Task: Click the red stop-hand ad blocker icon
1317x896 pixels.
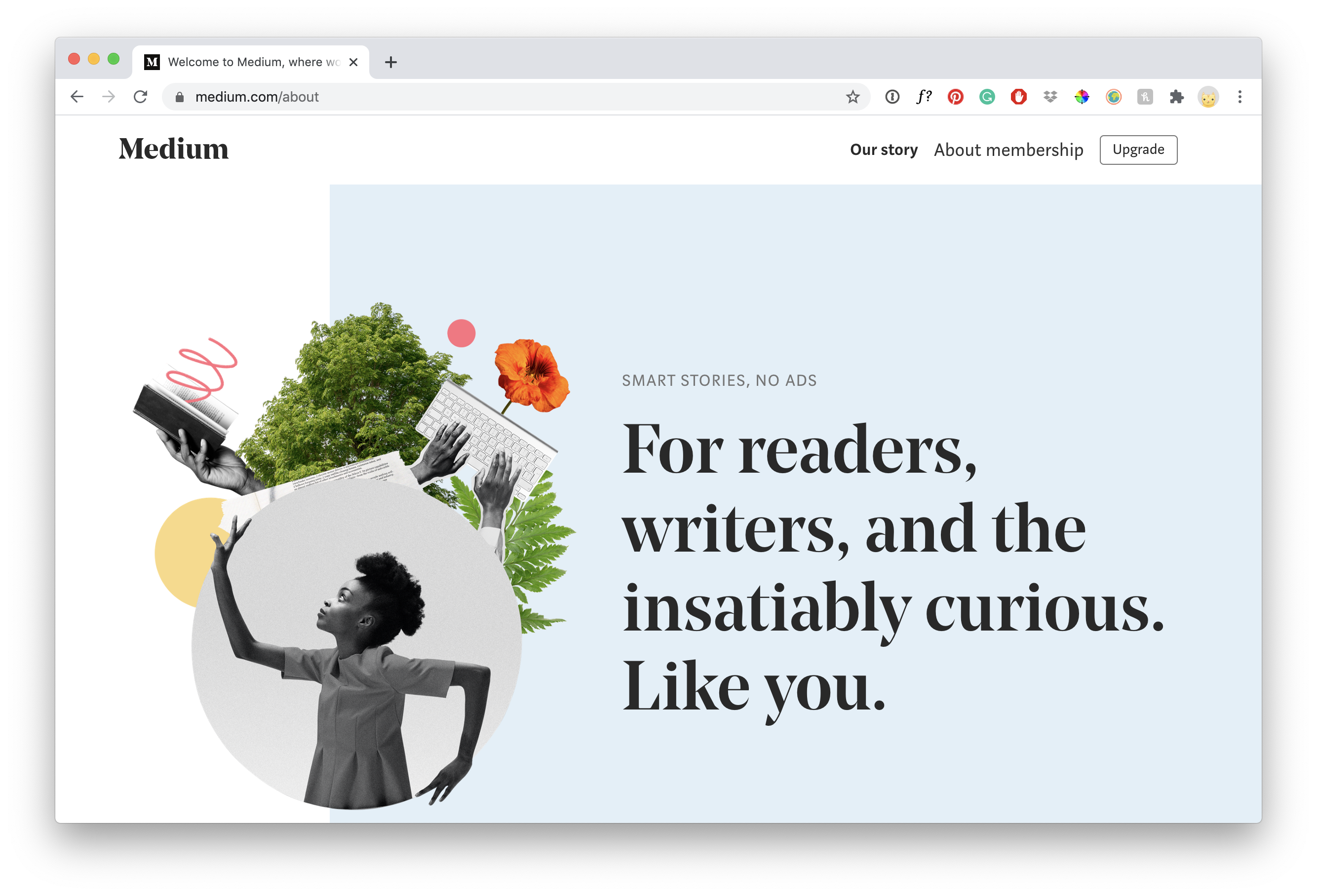Action: (x=1018, y=97)
